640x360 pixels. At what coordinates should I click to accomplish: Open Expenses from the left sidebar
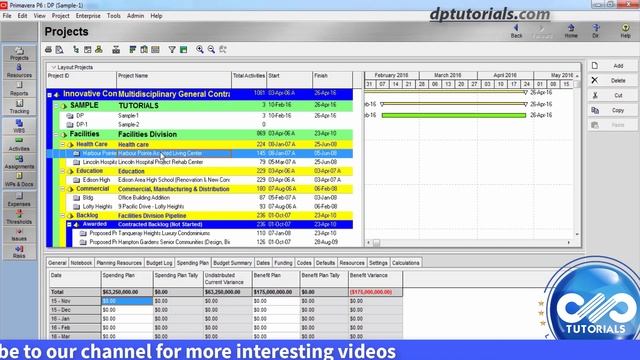click(19, 199)
